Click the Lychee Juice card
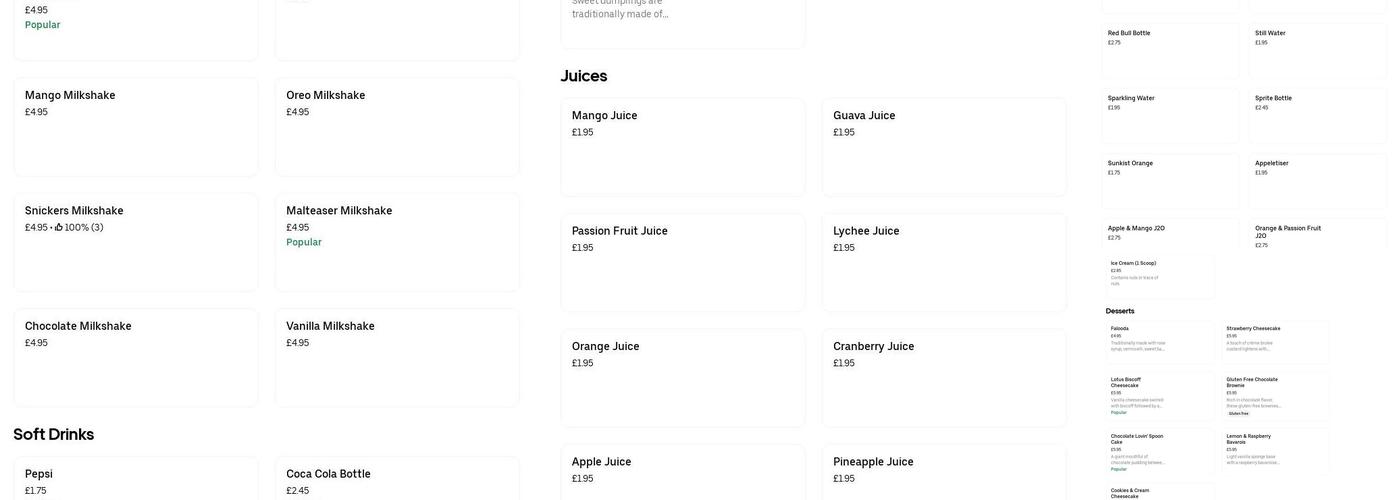This screenshot has width=1400, height=500. coord(944,262)
